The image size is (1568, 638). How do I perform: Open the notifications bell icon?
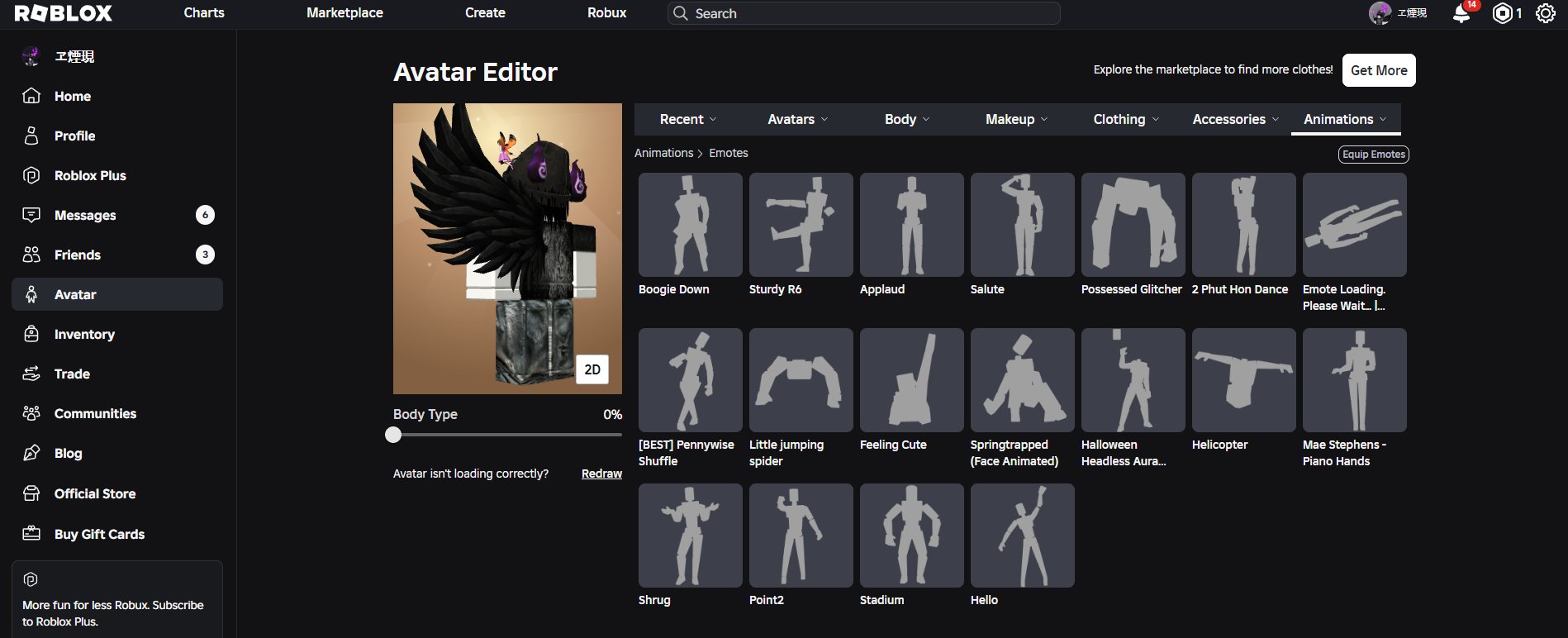click(1461, 13)
